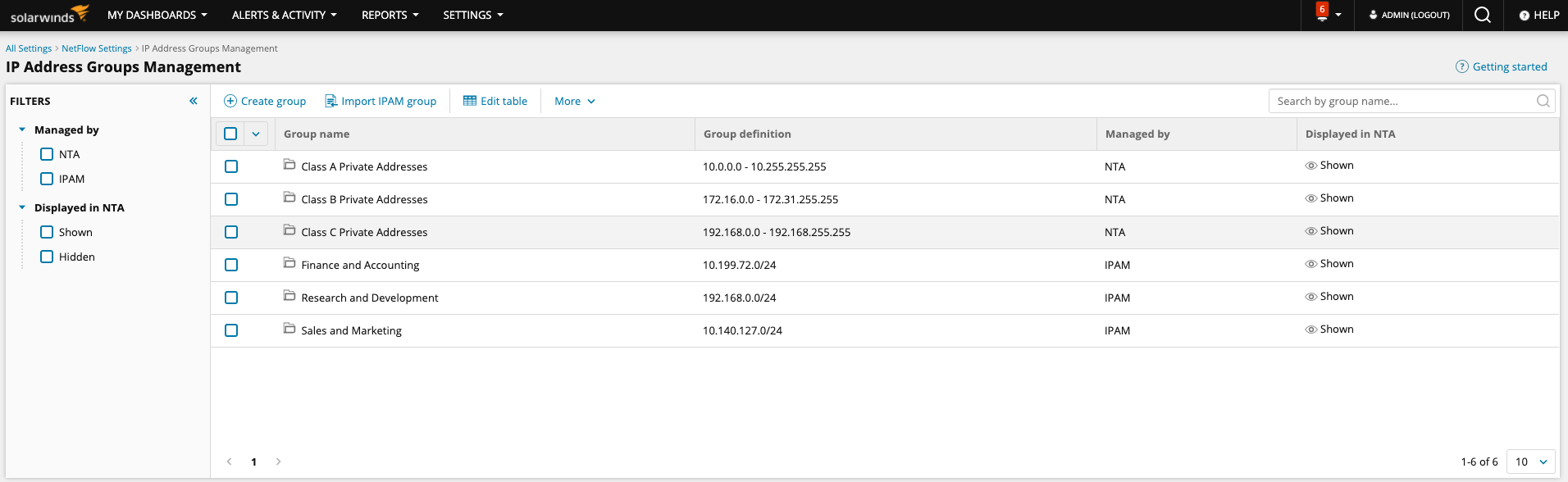The height and width of the screenshot is (482, 1568).
Task: Open the selection dropdown next to header checkbox
Action: point(256,134)
